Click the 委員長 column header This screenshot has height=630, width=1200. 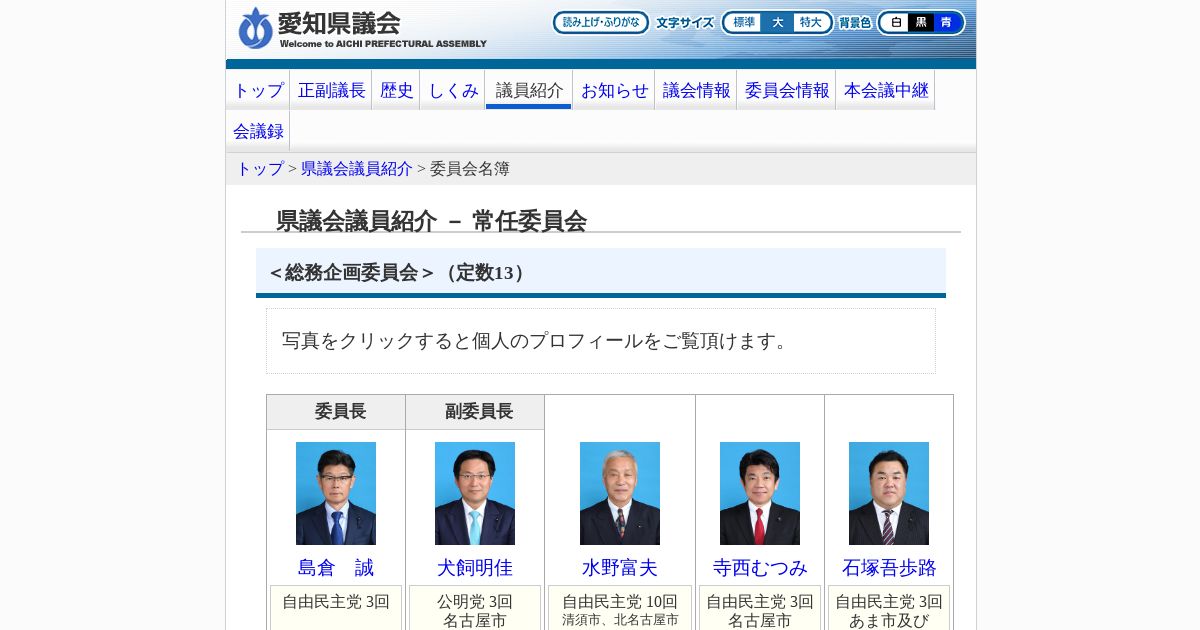336,412
